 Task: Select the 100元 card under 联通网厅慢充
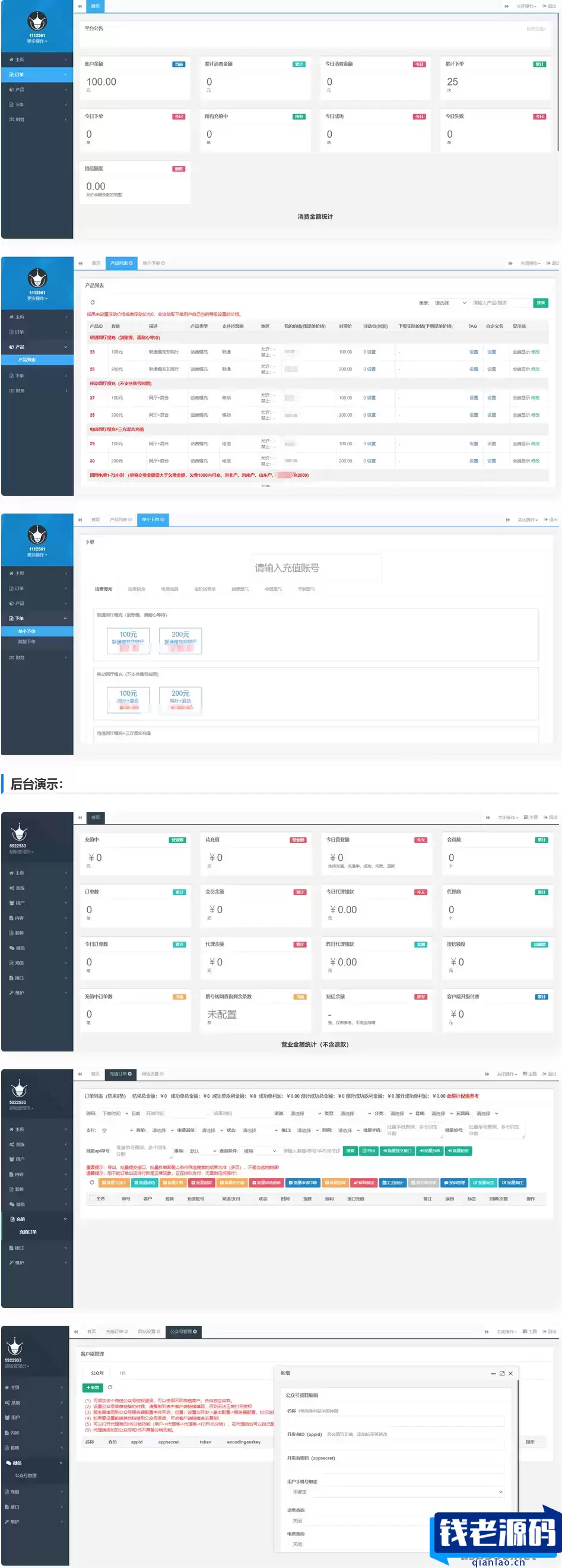coord(128,641)
